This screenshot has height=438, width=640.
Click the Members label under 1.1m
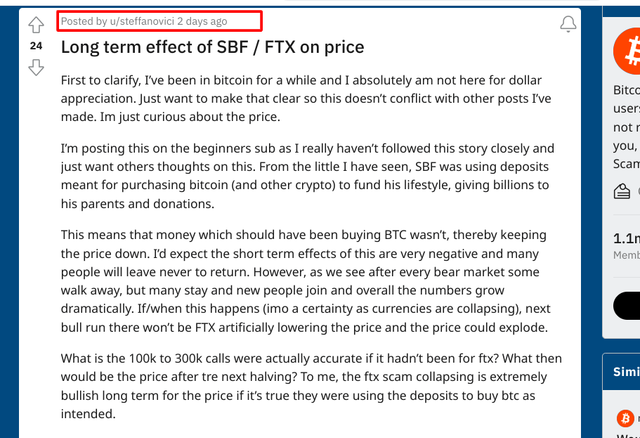click(x=627, y=255)
